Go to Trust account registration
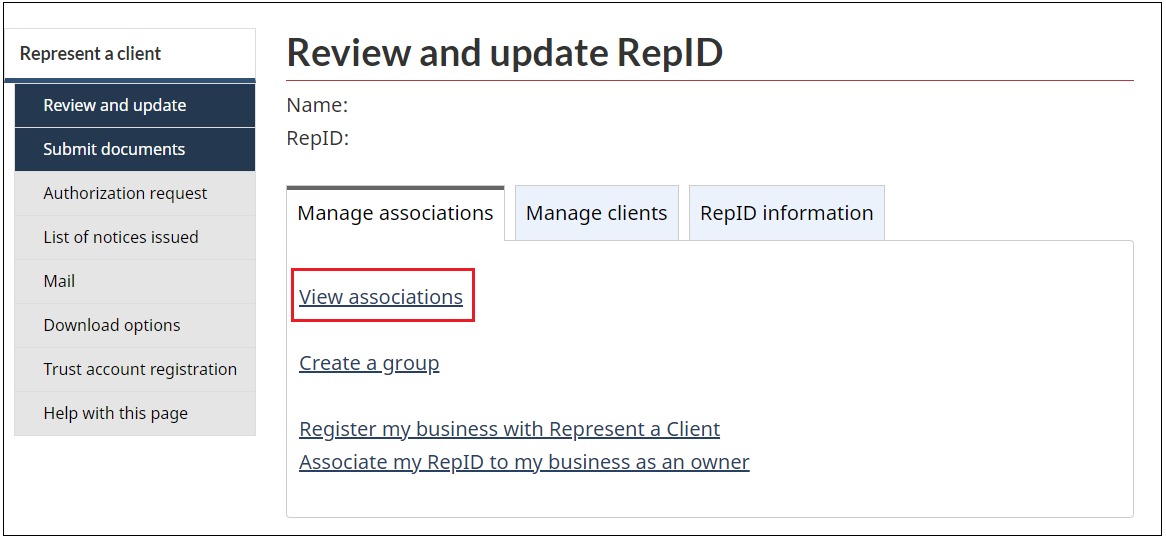Viewport: 1166px width, 540px height. 135,369
